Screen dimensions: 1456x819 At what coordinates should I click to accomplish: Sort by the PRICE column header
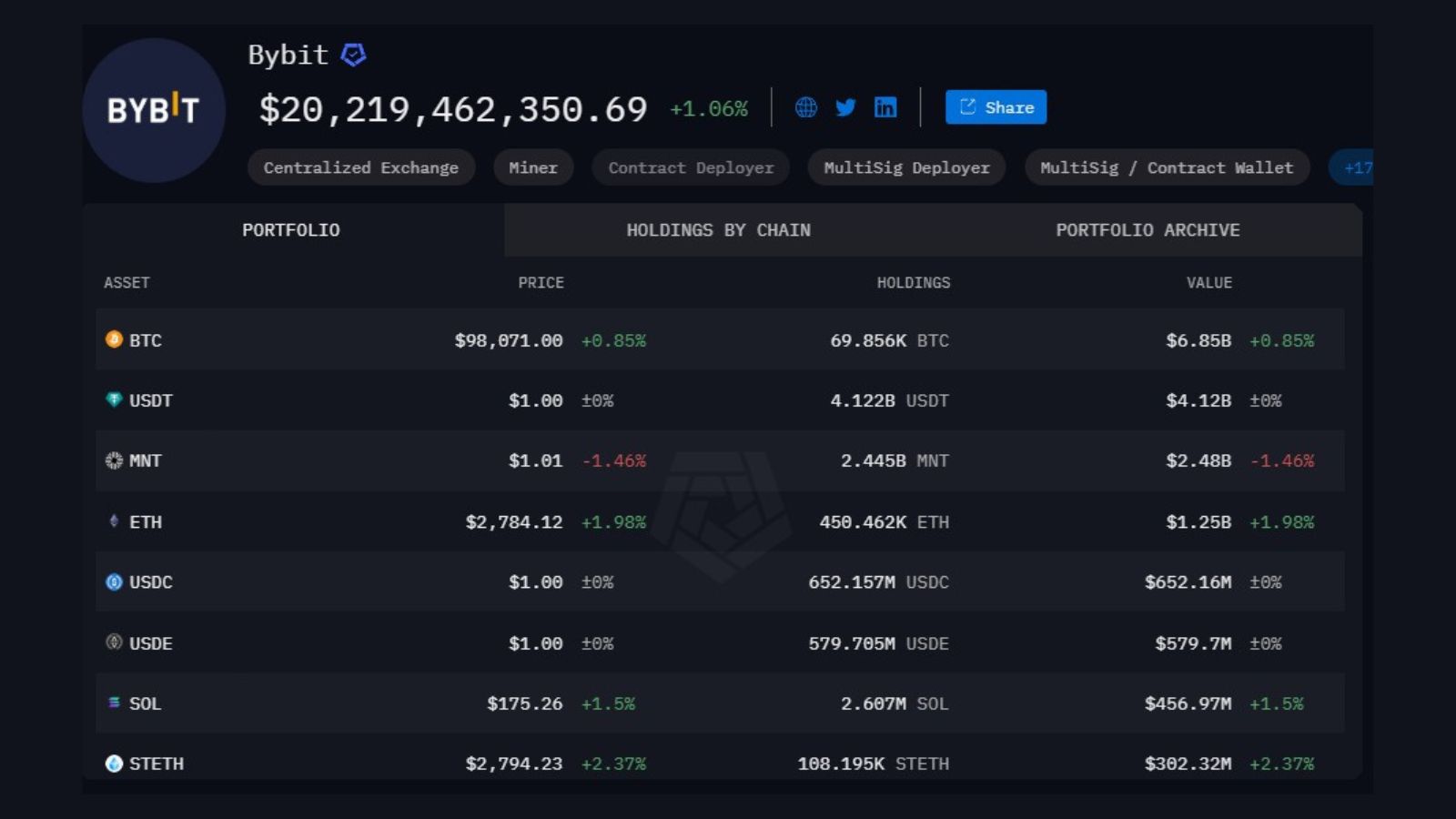pos(541,283)
